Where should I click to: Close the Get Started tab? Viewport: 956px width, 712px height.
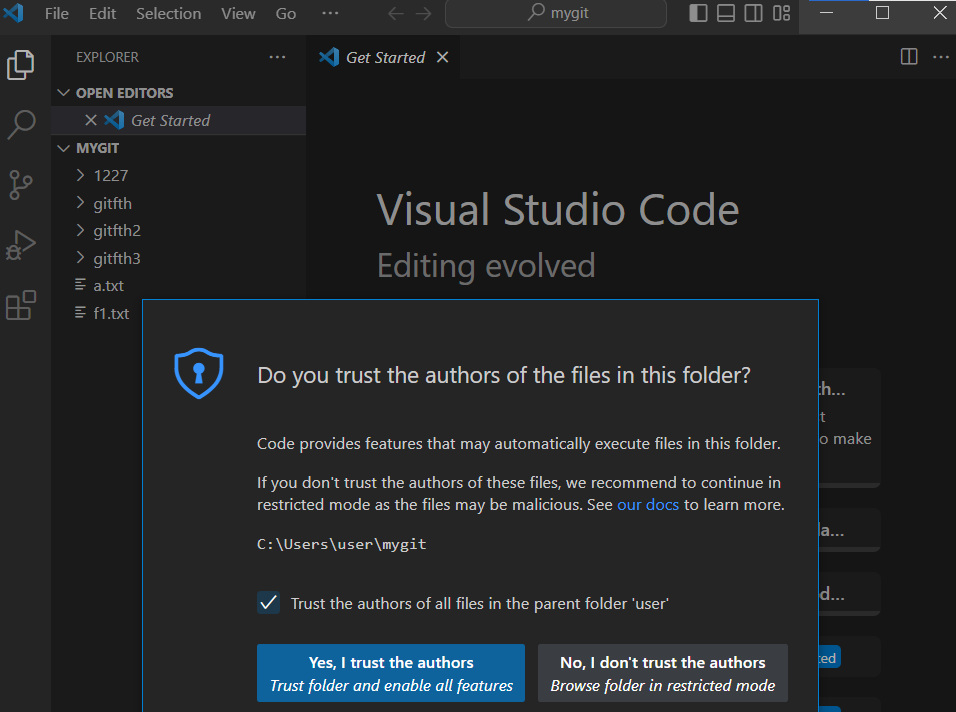tap(443, 57)
